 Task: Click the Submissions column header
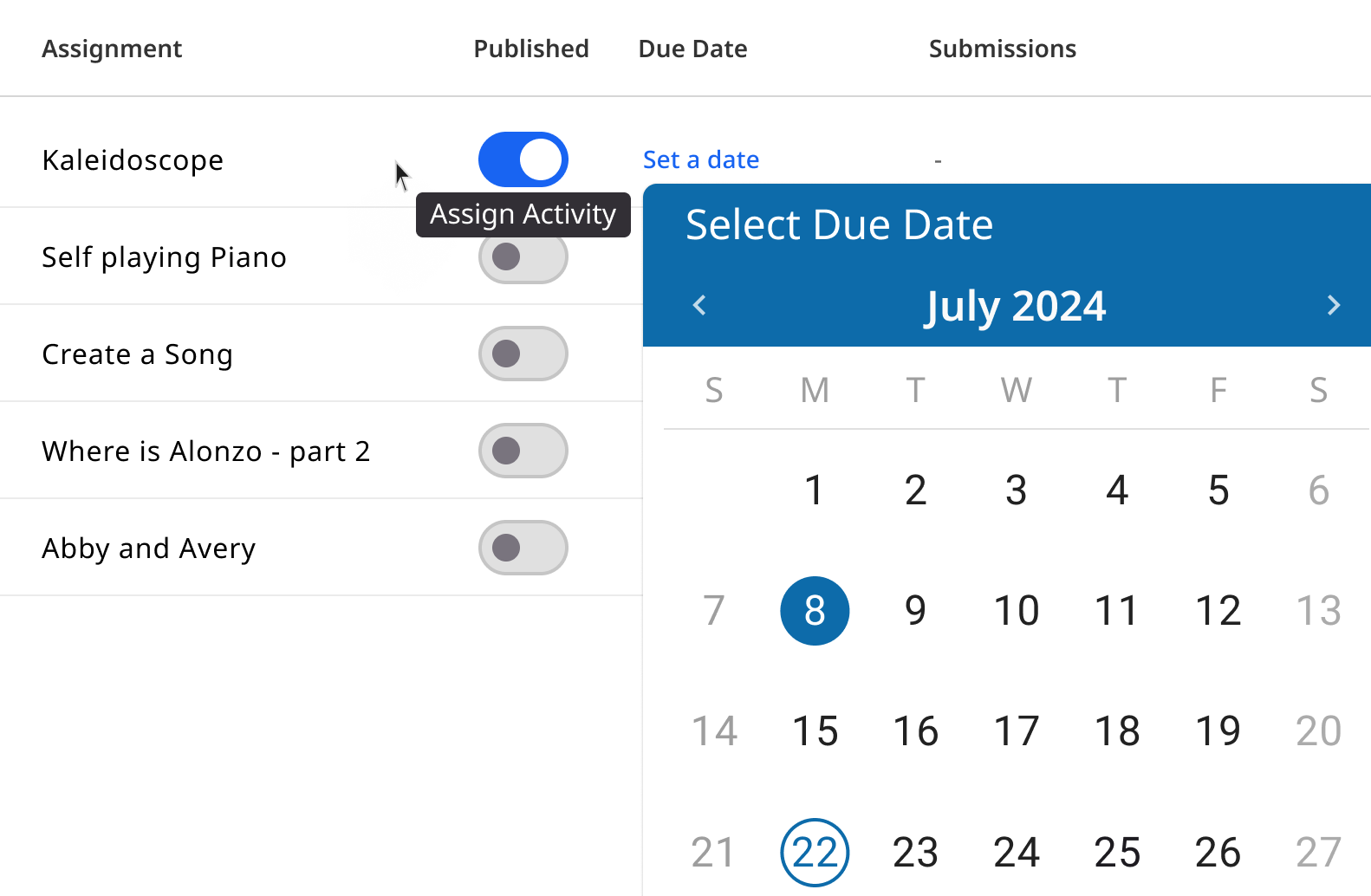[1002, 49]
